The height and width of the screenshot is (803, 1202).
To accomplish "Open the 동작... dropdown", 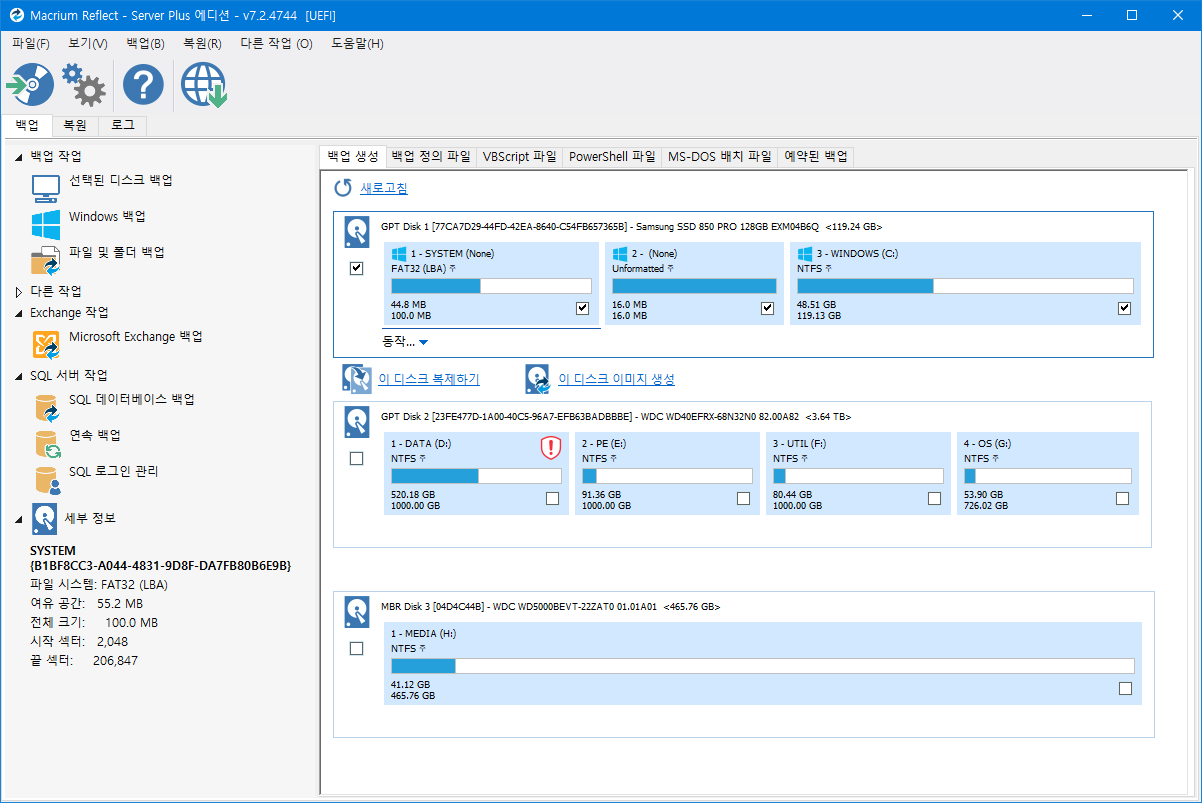I will (x=405, y=341).
